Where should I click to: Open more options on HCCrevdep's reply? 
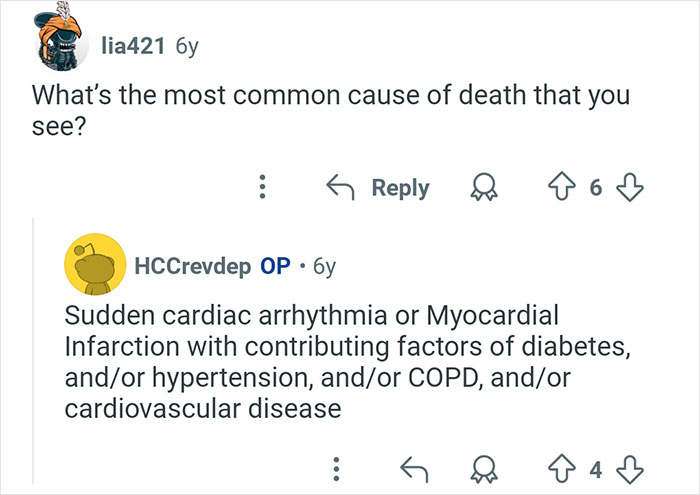click(337, 467)
